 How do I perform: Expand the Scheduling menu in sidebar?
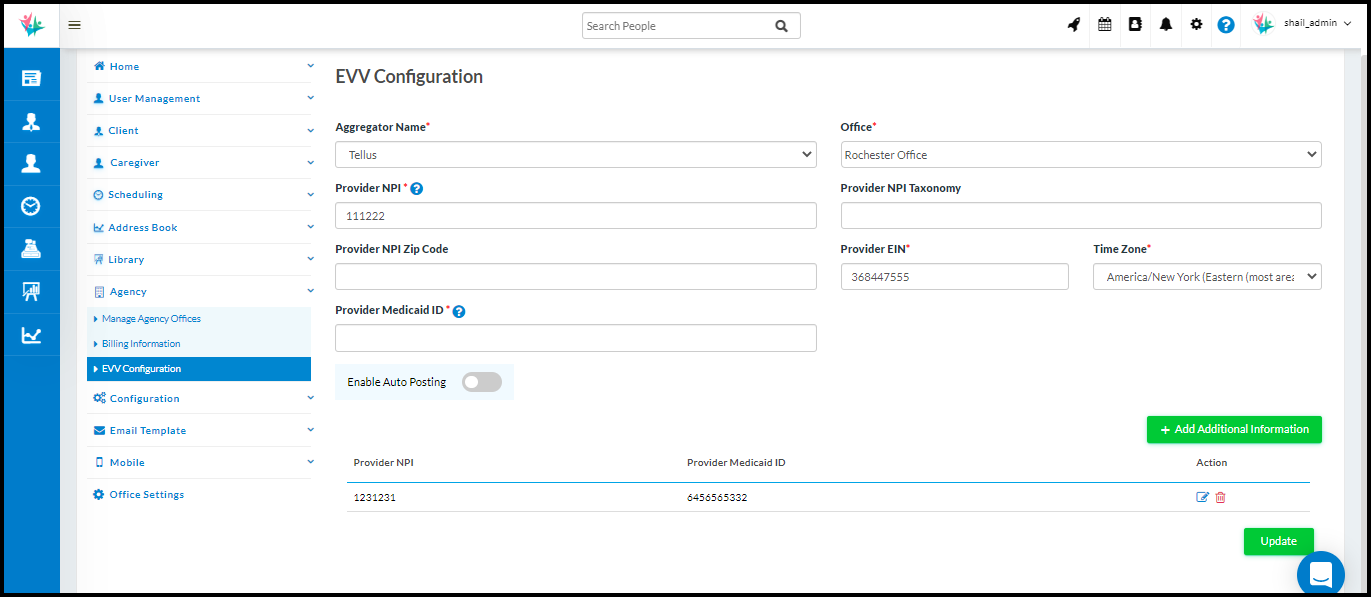tap(136, 195)
